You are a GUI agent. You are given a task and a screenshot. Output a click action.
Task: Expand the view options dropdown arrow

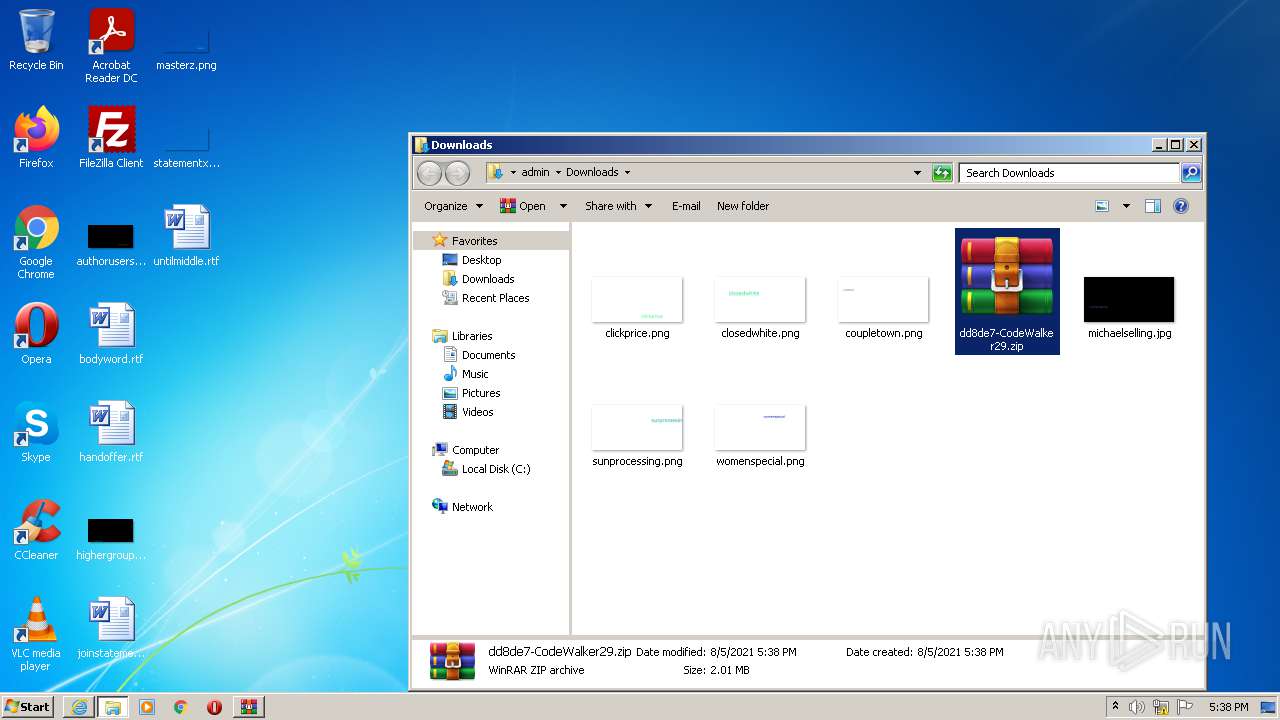[1126, 206]
